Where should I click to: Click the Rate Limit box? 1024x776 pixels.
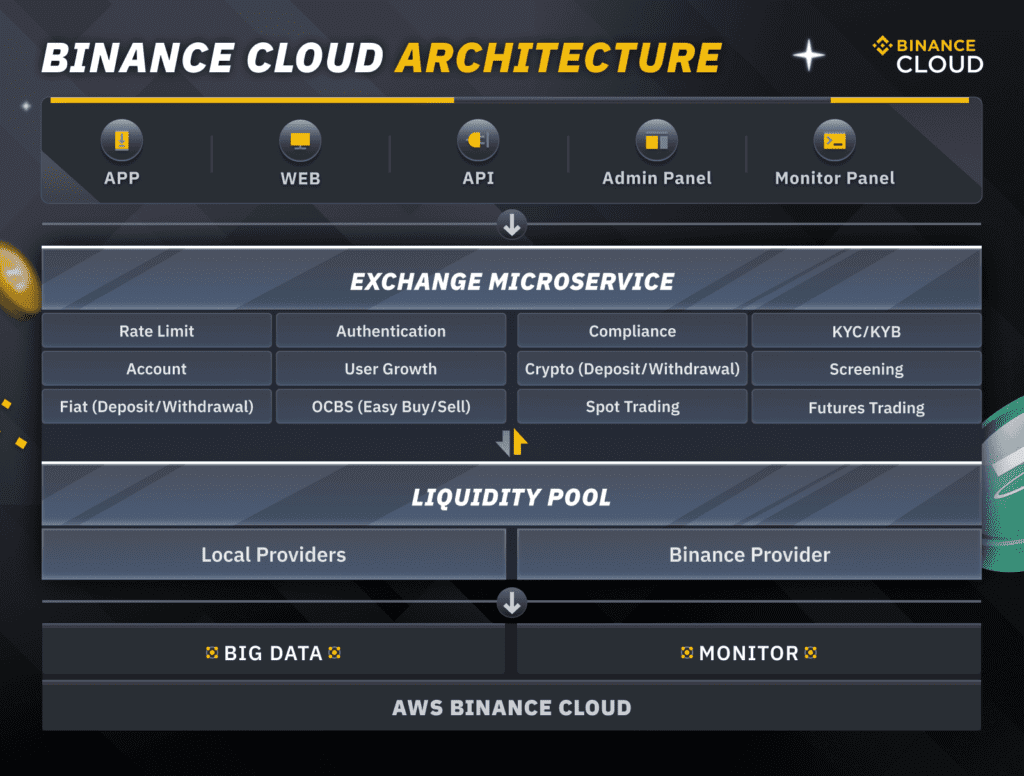click(x=157, y=331)
